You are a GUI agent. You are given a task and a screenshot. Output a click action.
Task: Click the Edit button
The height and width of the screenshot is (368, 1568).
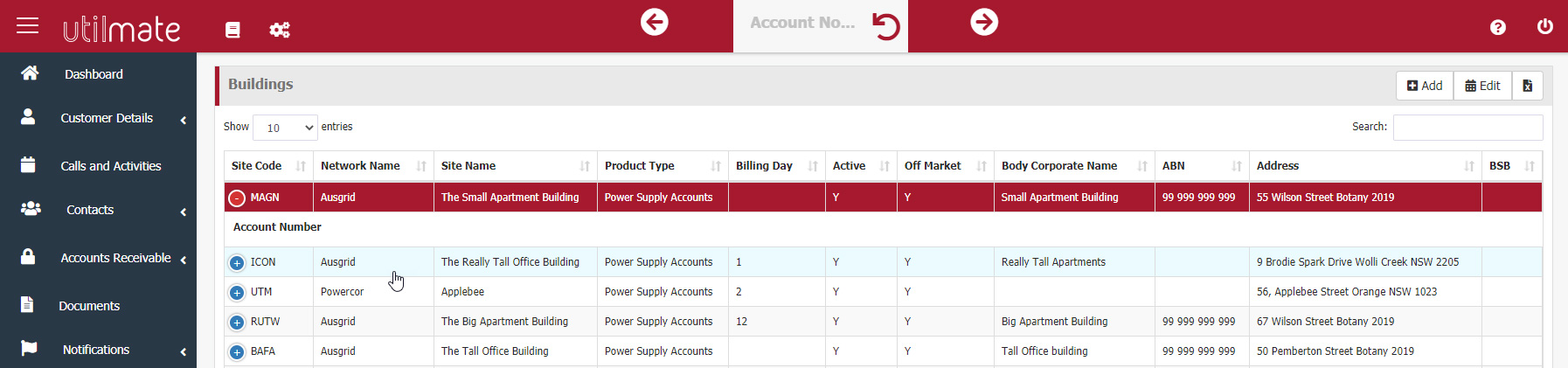pos(1482,86)
